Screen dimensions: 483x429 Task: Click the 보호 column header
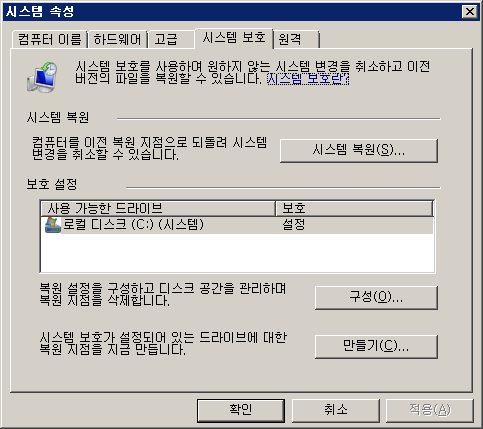pyautogui.click(x=354, y=208)
